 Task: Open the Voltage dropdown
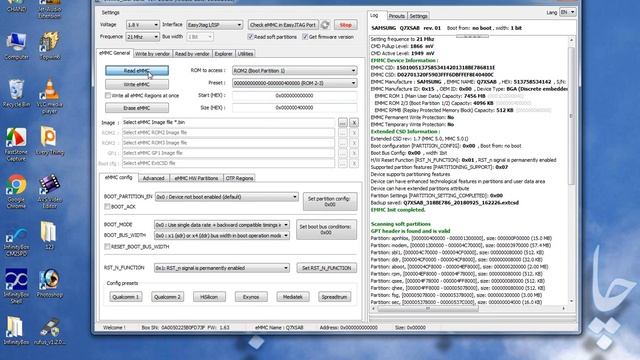click(142, 25)
